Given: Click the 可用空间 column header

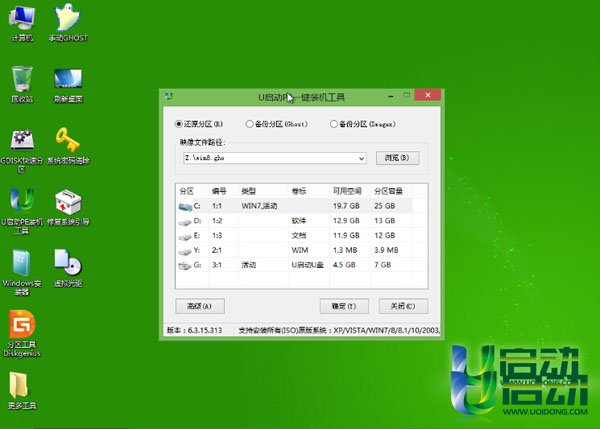Looking at the screenshot, I should click(x=347, y=191).
